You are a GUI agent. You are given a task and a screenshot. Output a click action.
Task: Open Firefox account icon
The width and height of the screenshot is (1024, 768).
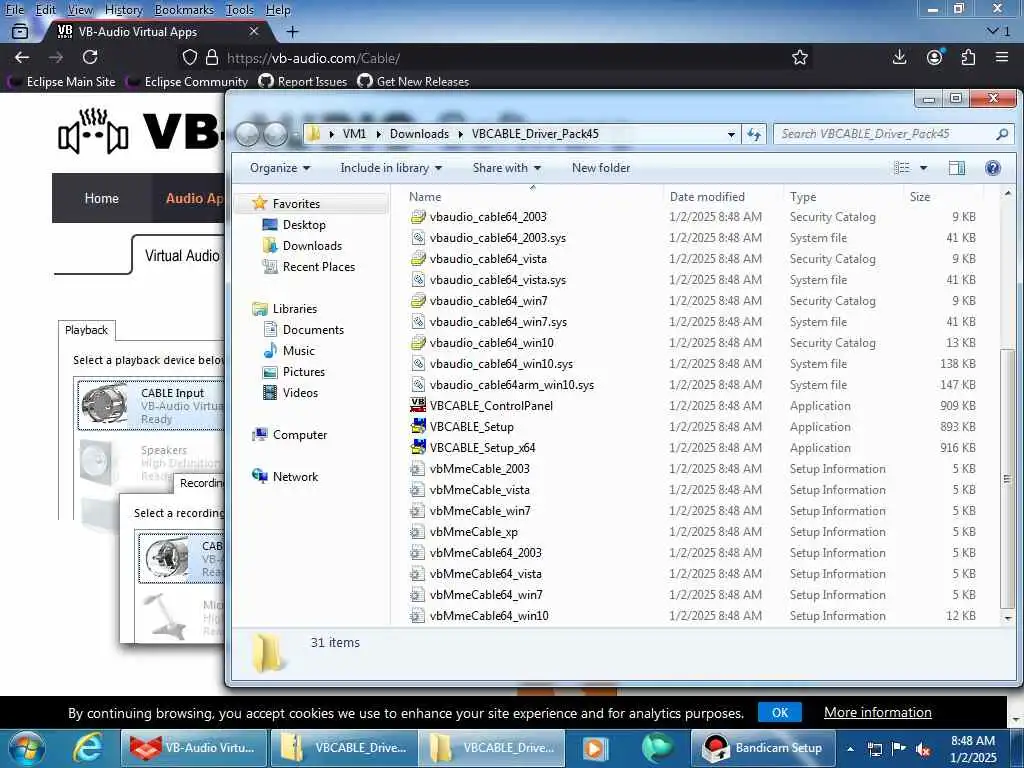pyautogui.click(x=935, y=57)
